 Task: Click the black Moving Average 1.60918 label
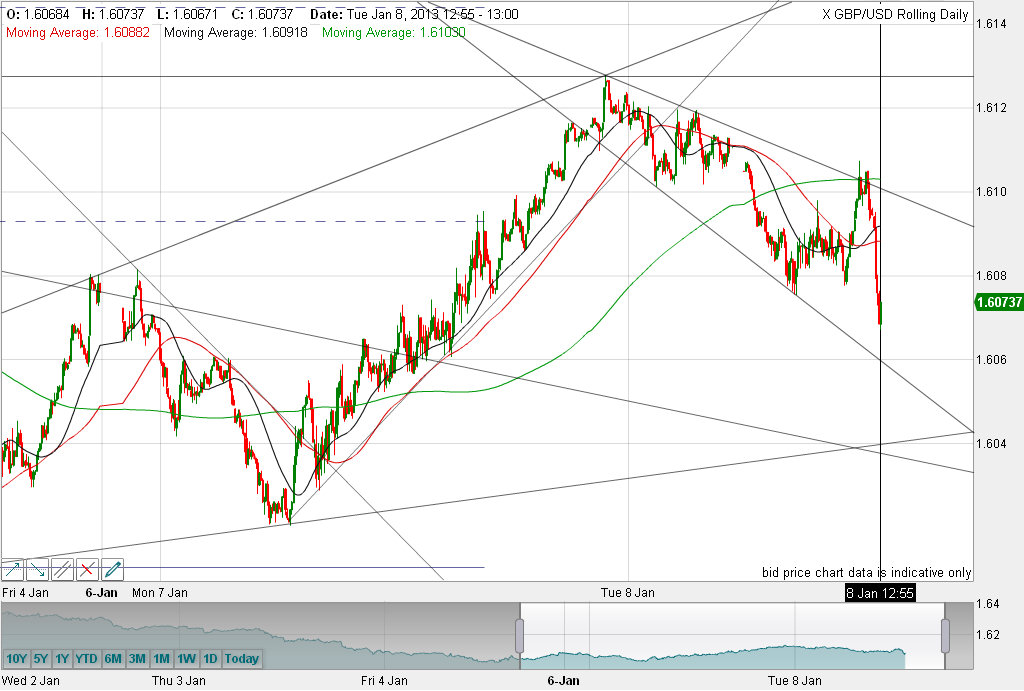[236, 32]
